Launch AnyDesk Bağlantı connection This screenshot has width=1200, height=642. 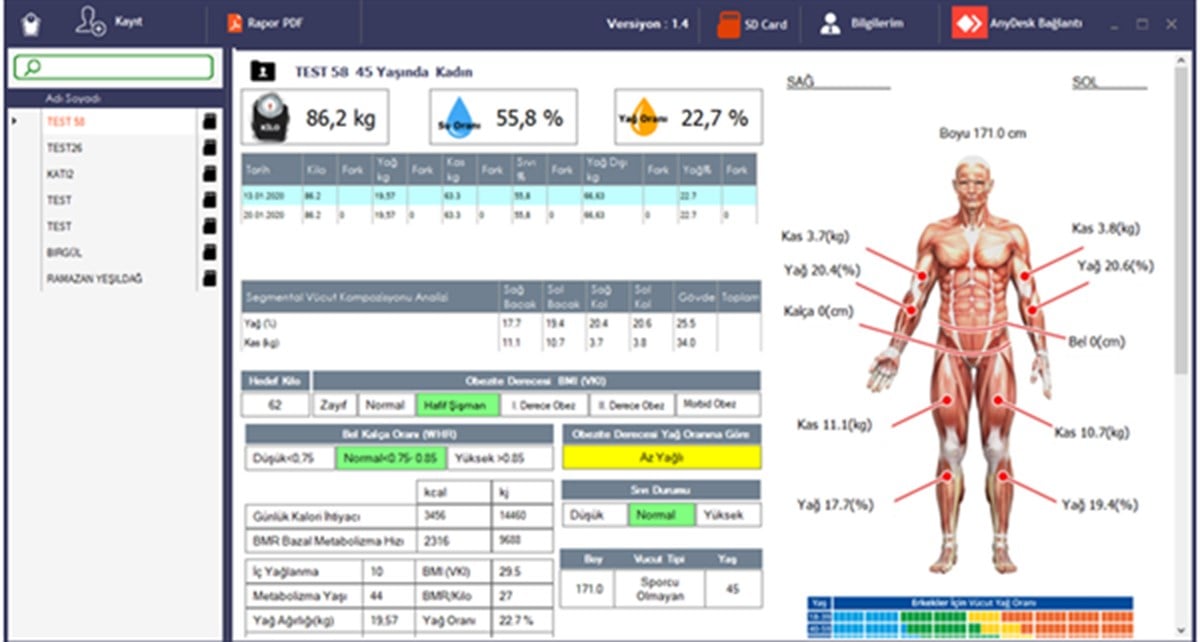[1016, 24]
